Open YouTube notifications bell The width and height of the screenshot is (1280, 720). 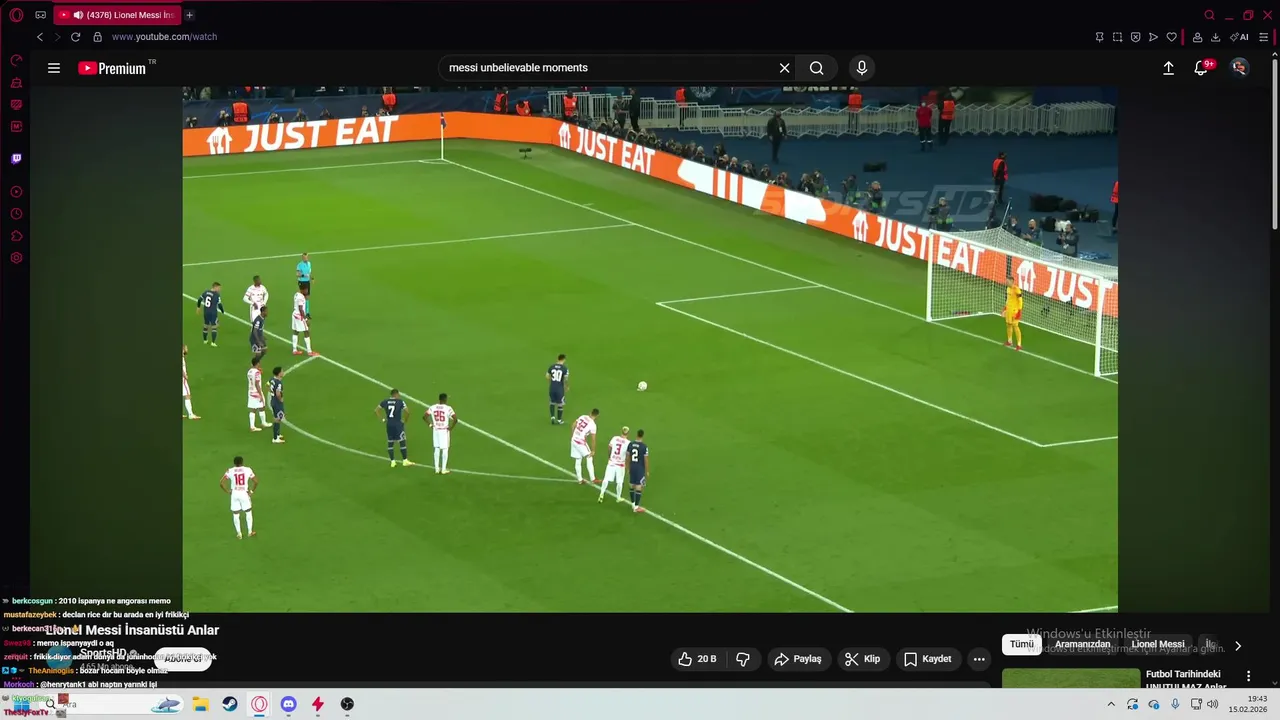tap(1203, 68)
